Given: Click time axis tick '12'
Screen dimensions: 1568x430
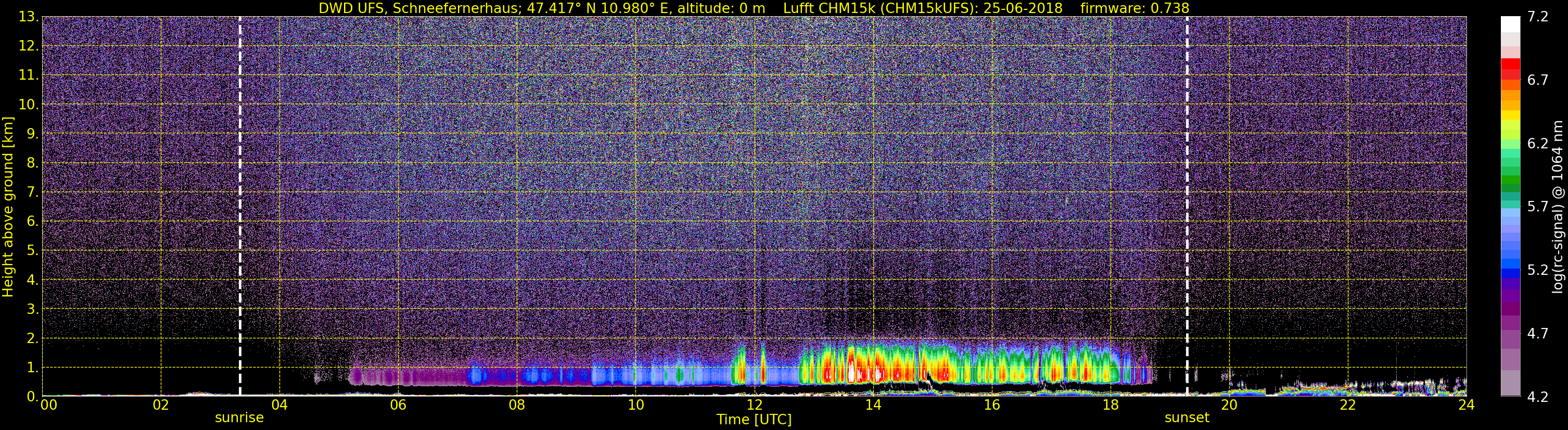Looking at the screenshot, I should pyautogui.click(x=754, y=405).
